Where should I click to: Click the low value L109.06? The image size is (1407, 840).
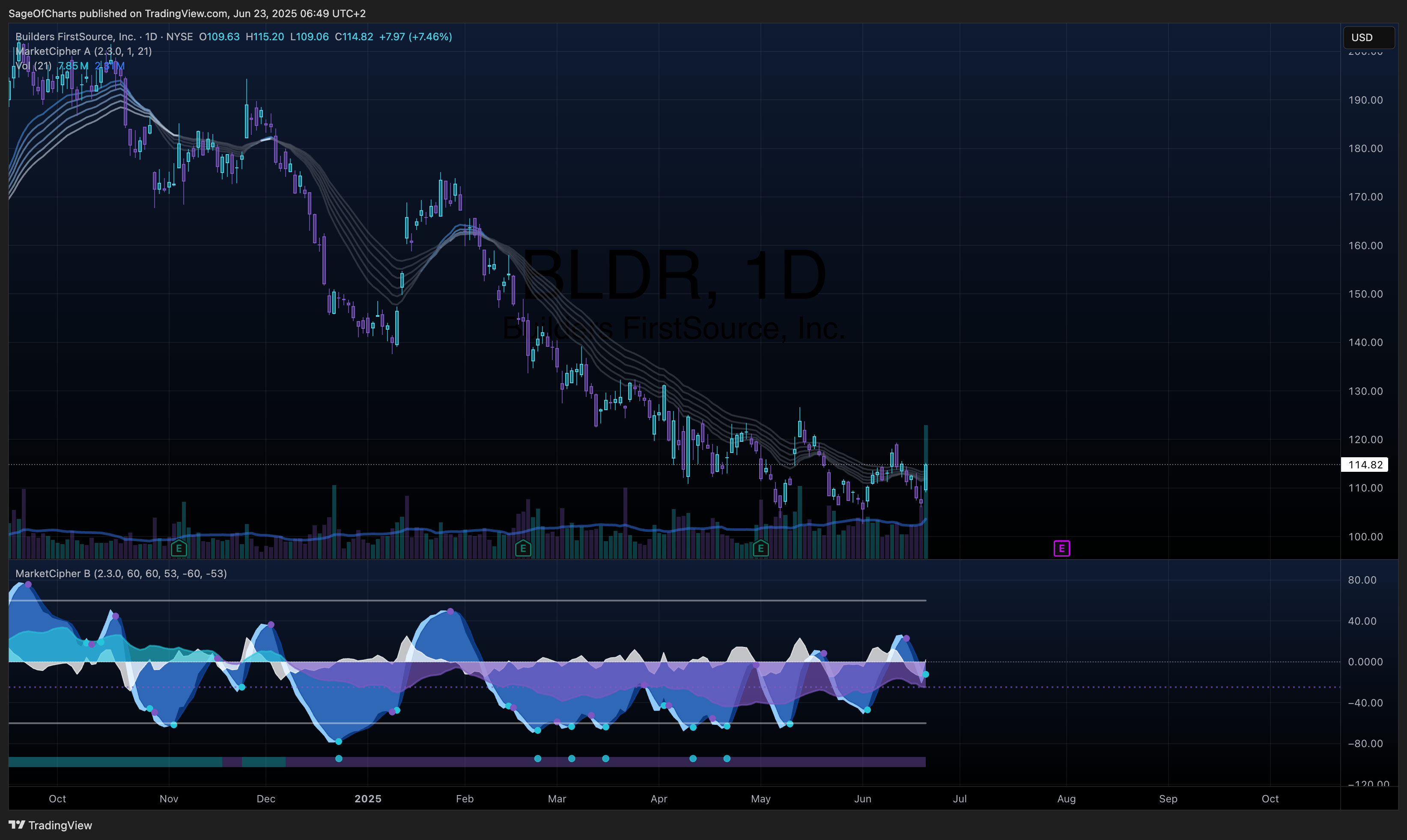click(x=309, y=37)
